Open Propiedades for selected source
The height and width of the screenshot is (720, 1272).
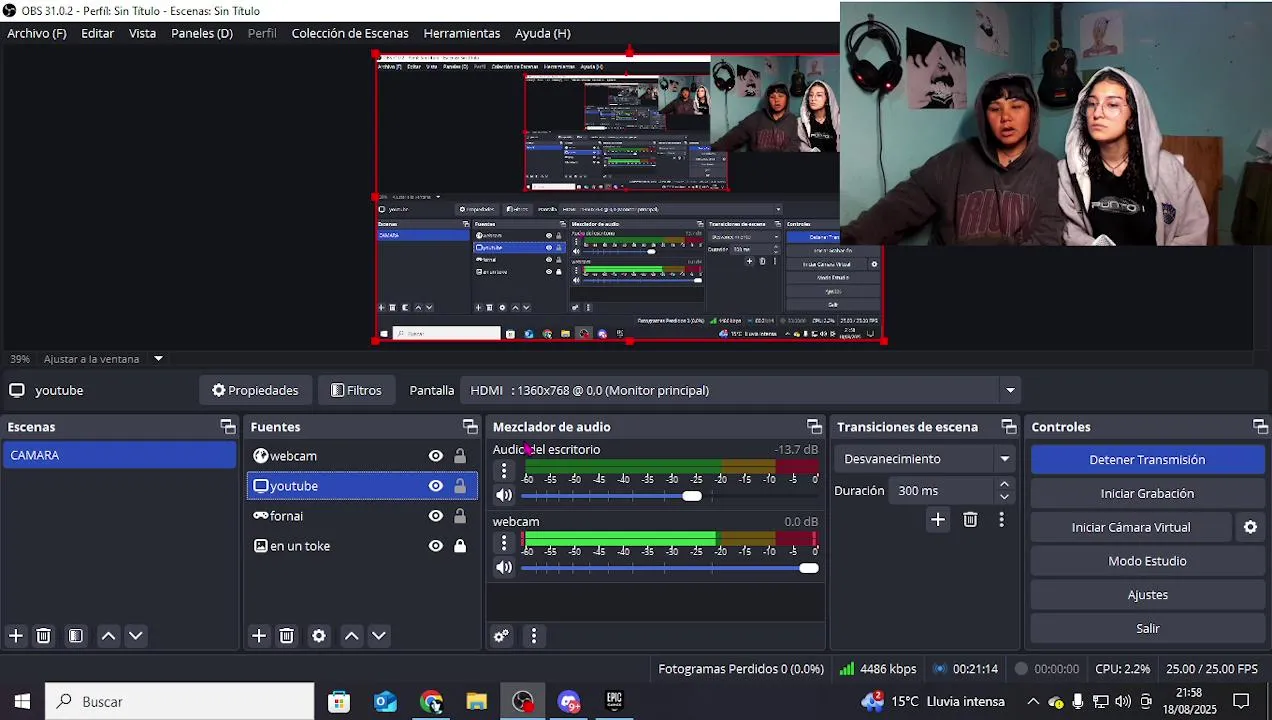click(x=255, y=391)
